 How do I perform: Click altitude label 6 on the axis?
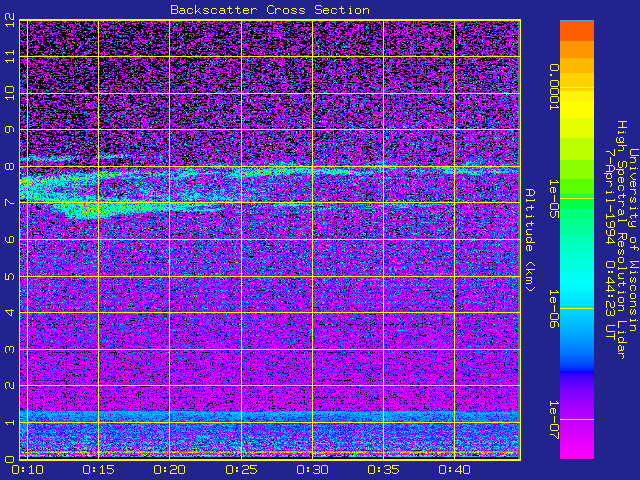[x=10, y=239]
